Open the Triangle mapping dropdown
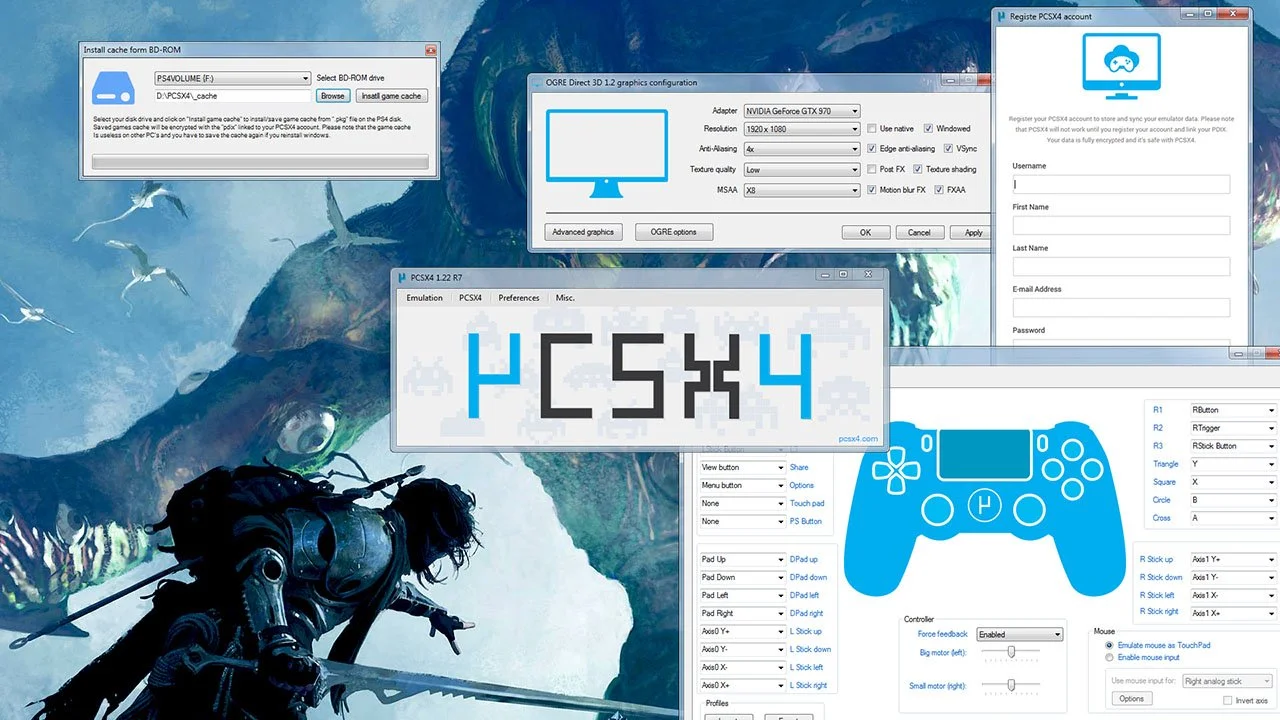 pyautogui.click(x=1233, y=464)
